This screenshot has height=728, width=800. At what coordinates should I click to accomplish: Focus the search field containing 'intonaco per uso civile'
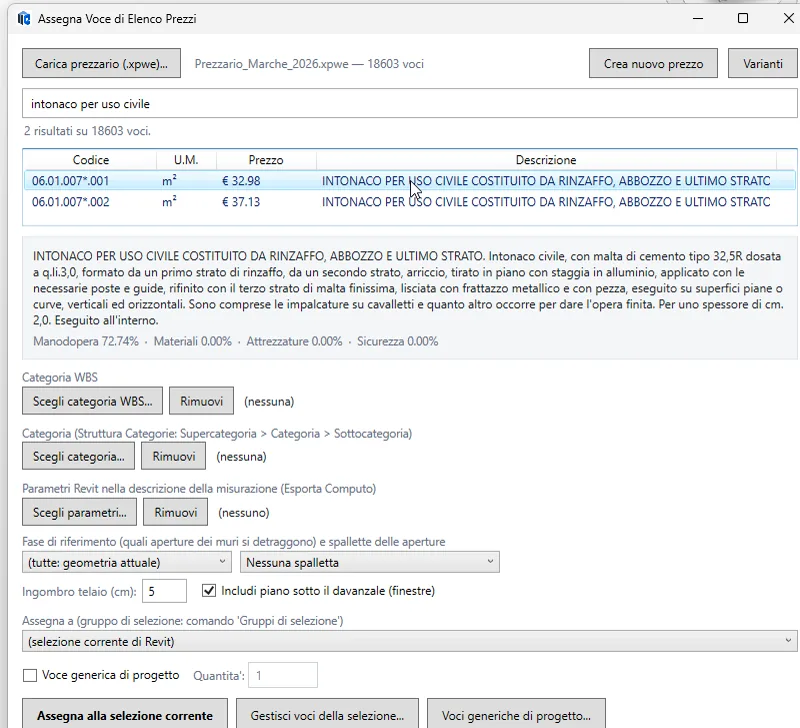410,104
